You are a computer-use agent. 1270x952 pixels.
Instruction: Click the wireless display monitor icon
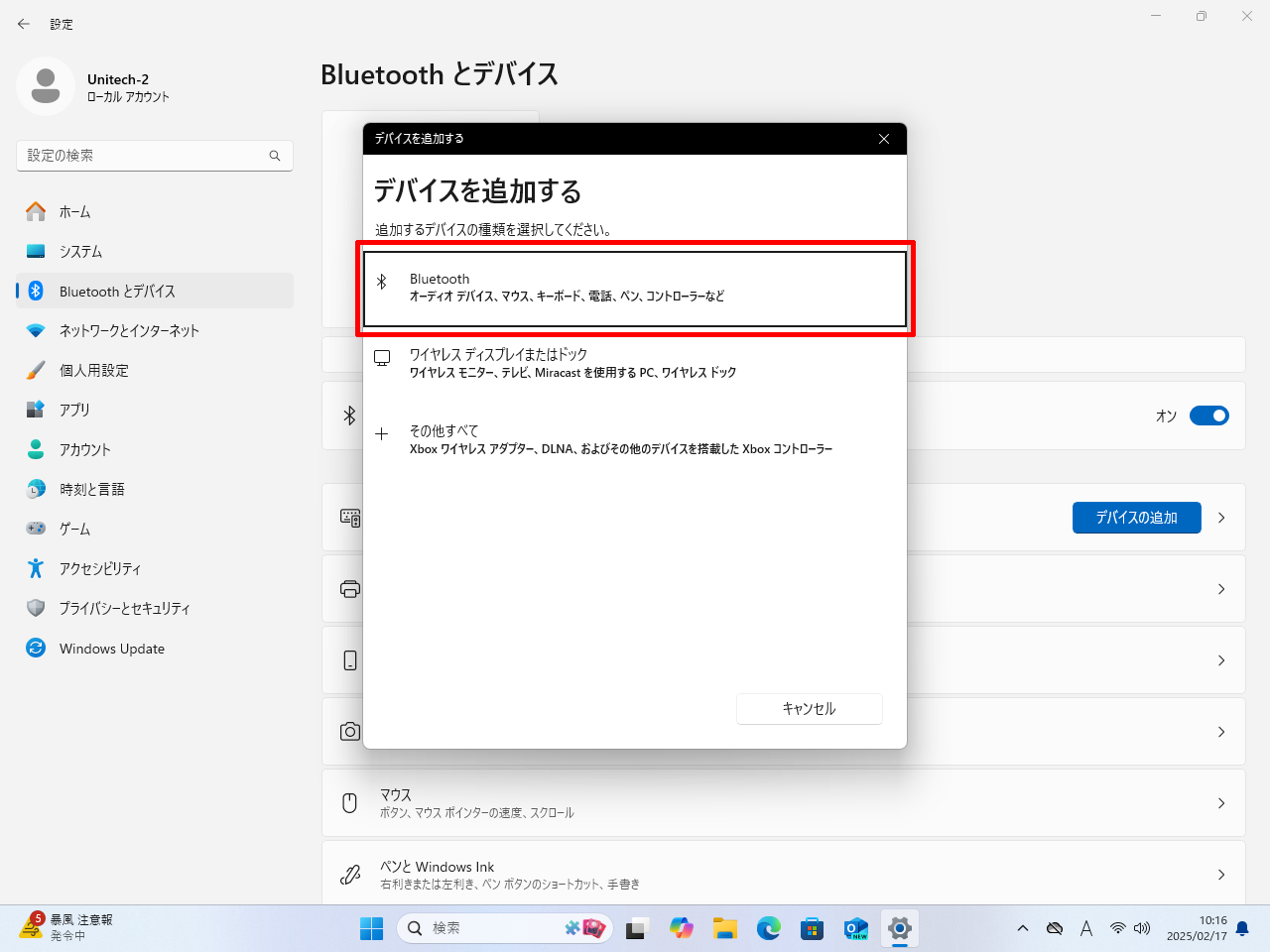pos(382,358)
